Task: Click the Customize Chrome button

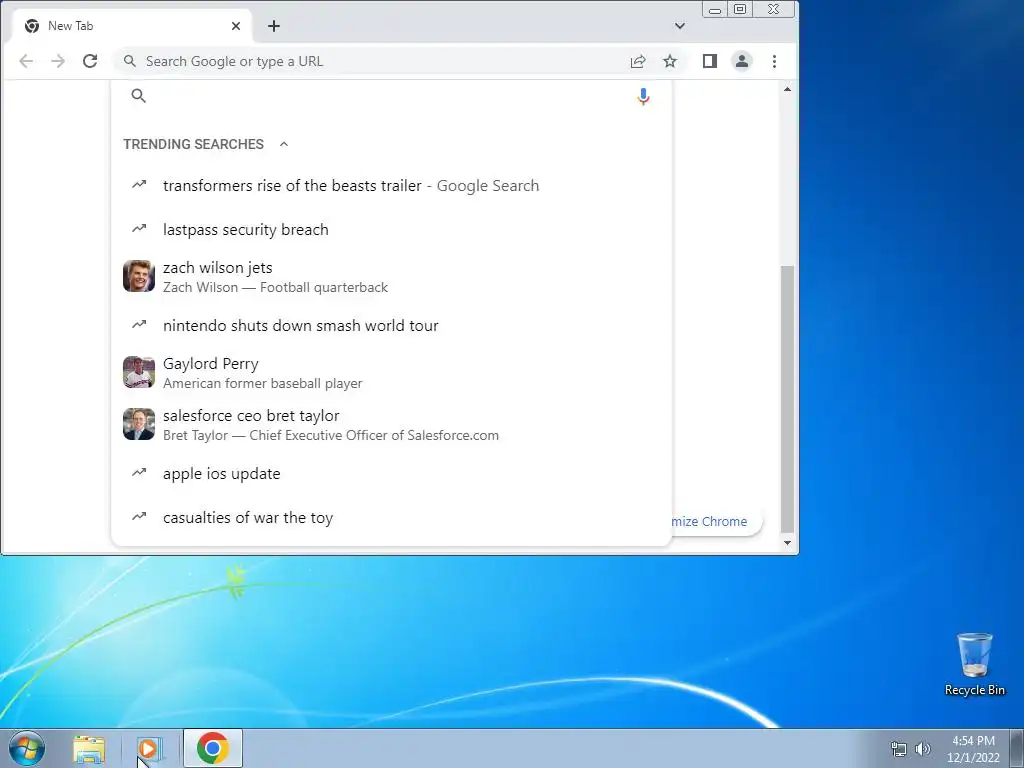Action: click(716, 522)
